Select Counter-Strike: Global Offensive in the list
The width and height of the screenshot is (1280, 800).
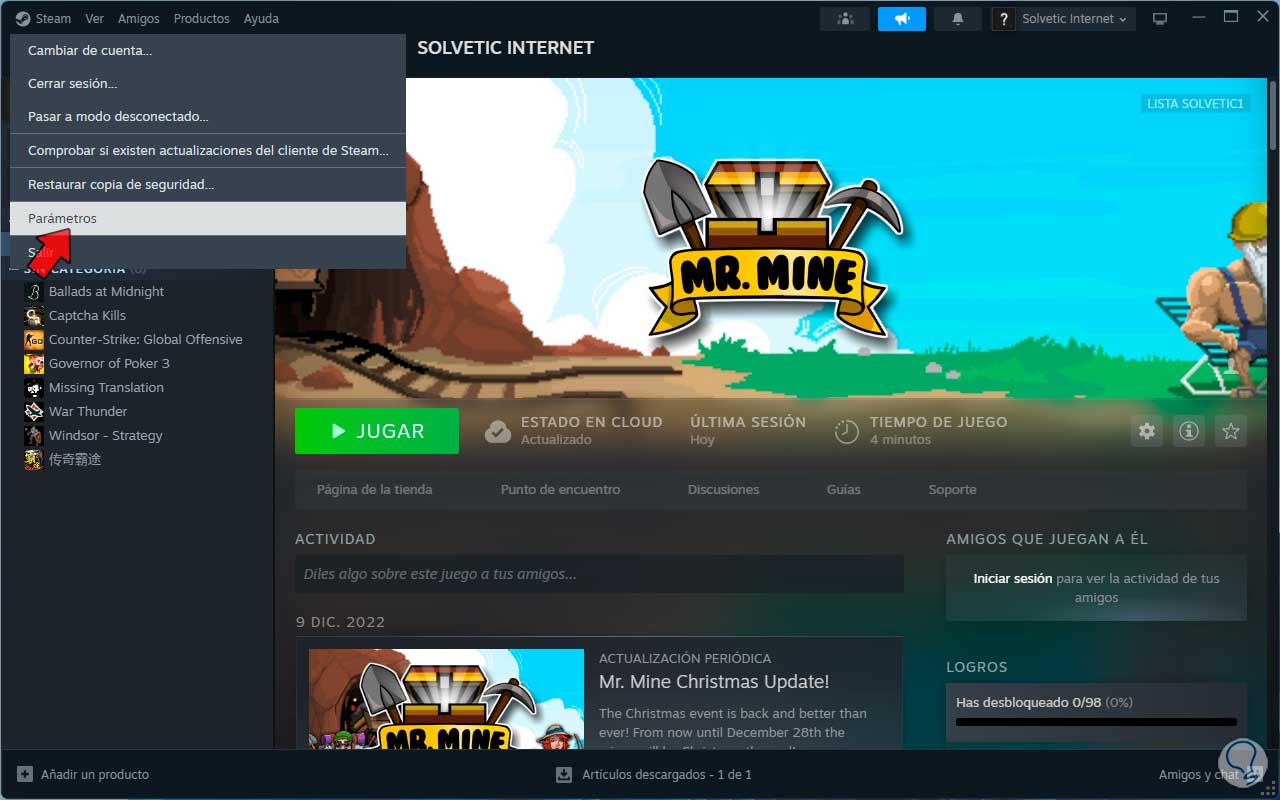click(x=146, y=339)
